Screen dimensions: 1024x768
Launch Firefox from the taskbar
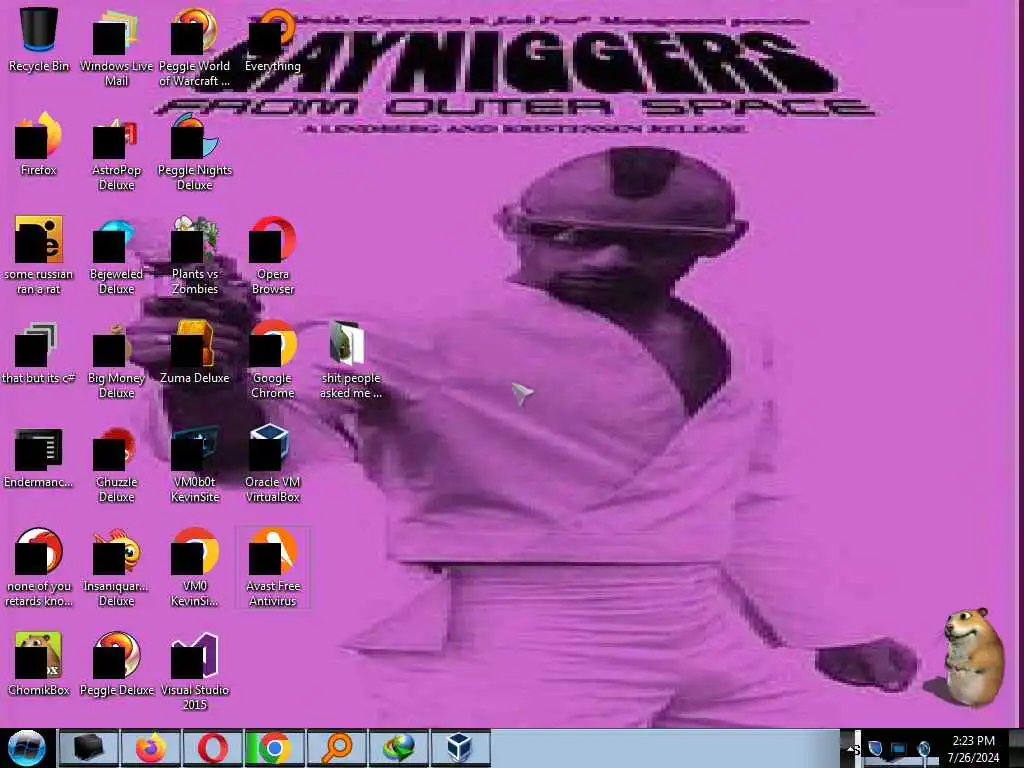click(150, 748)
